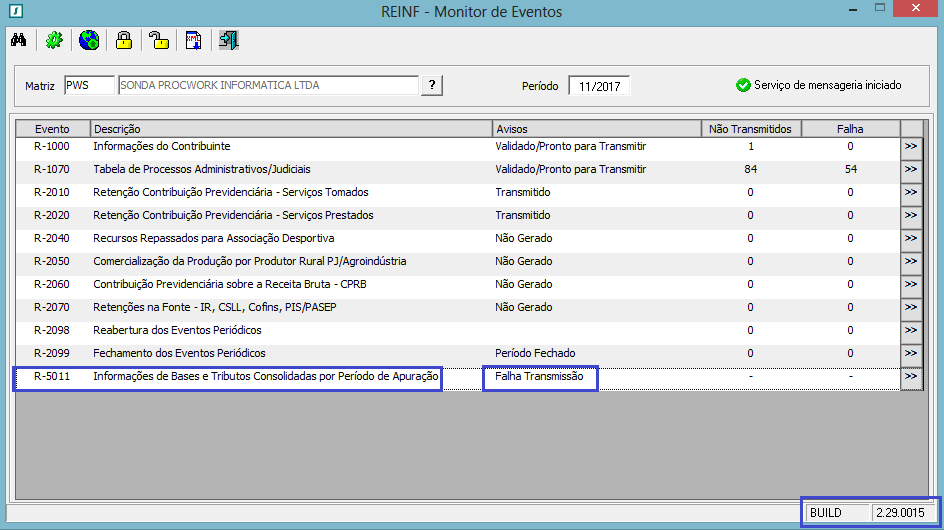
Task: Expand details for event R-1070
Action: [910, 169]
